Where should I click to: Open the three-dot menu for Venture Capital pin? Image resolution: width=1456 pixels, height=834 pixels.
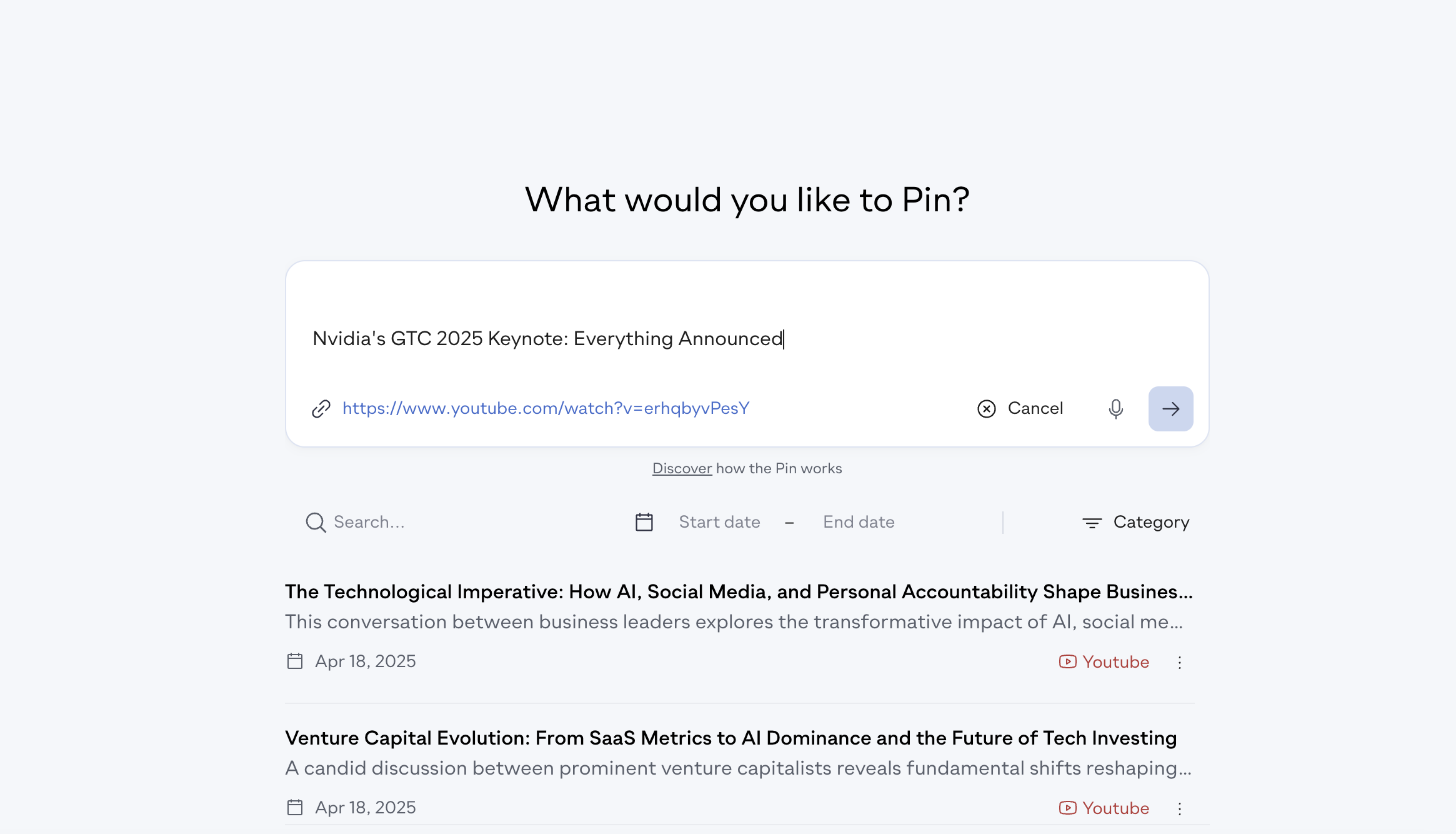click(x=1180, y=808)
